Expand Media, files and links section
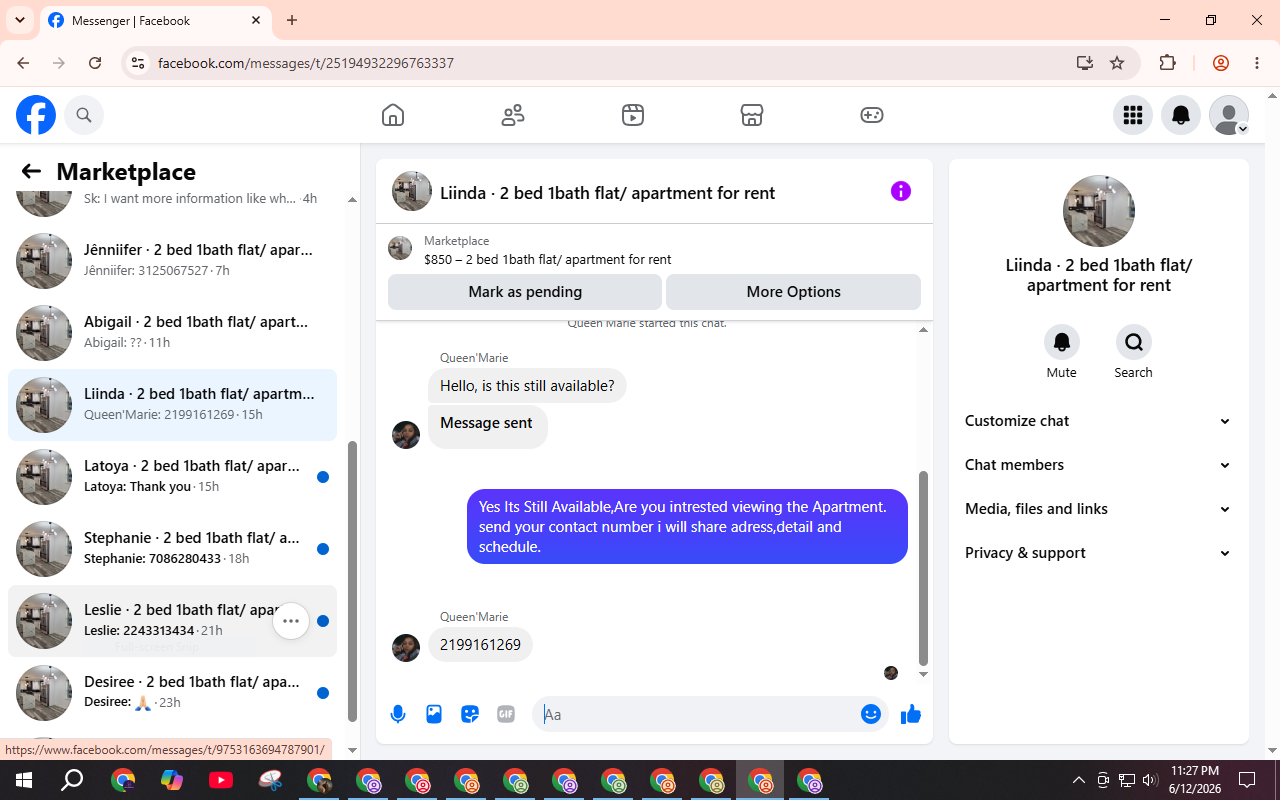Image resolution: width=1280 pixels, height=800 pixels. point(1098,509)
